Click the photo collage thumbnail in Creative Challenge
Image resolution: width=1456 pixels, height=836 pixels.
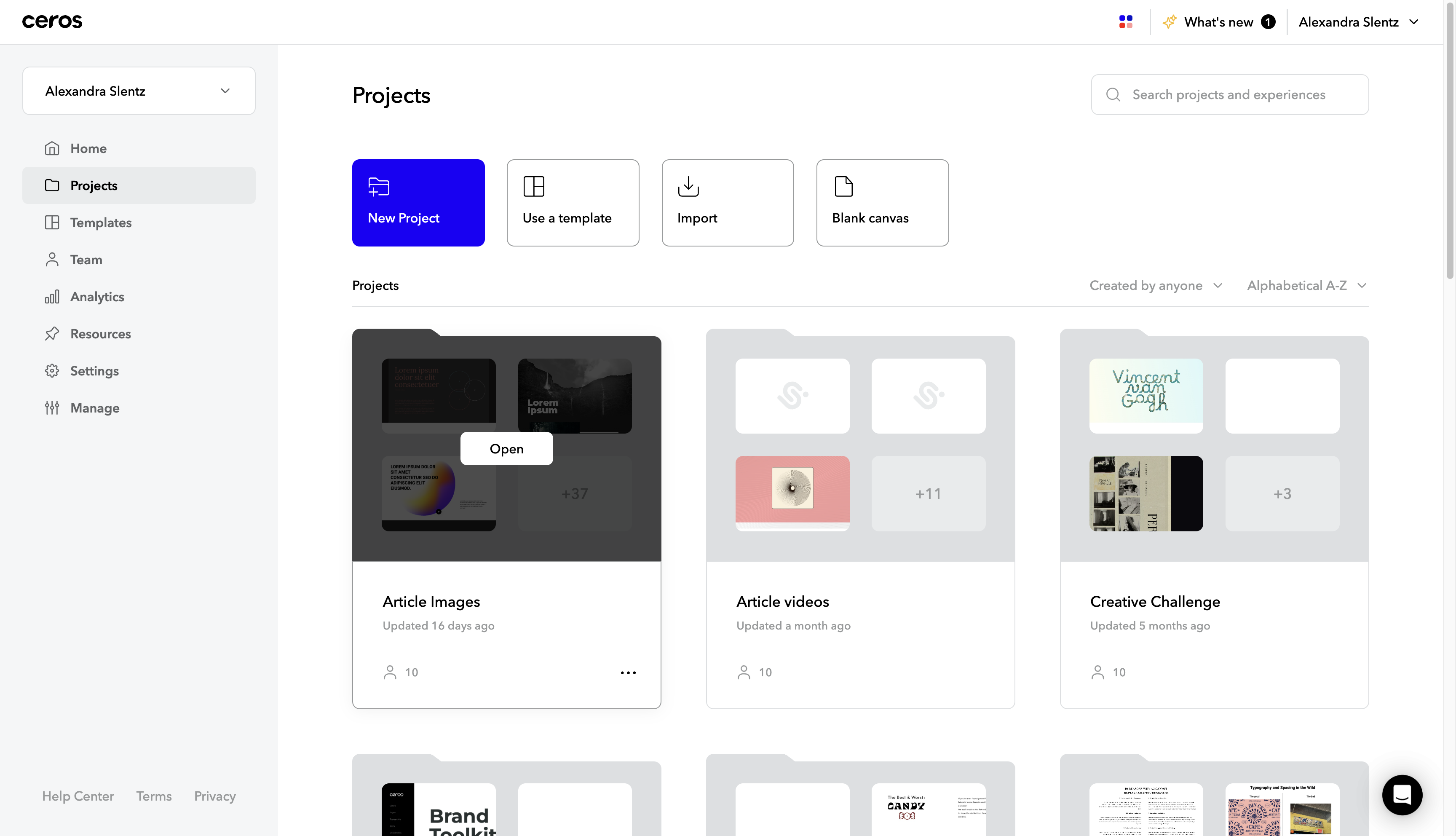[1146, 493]
